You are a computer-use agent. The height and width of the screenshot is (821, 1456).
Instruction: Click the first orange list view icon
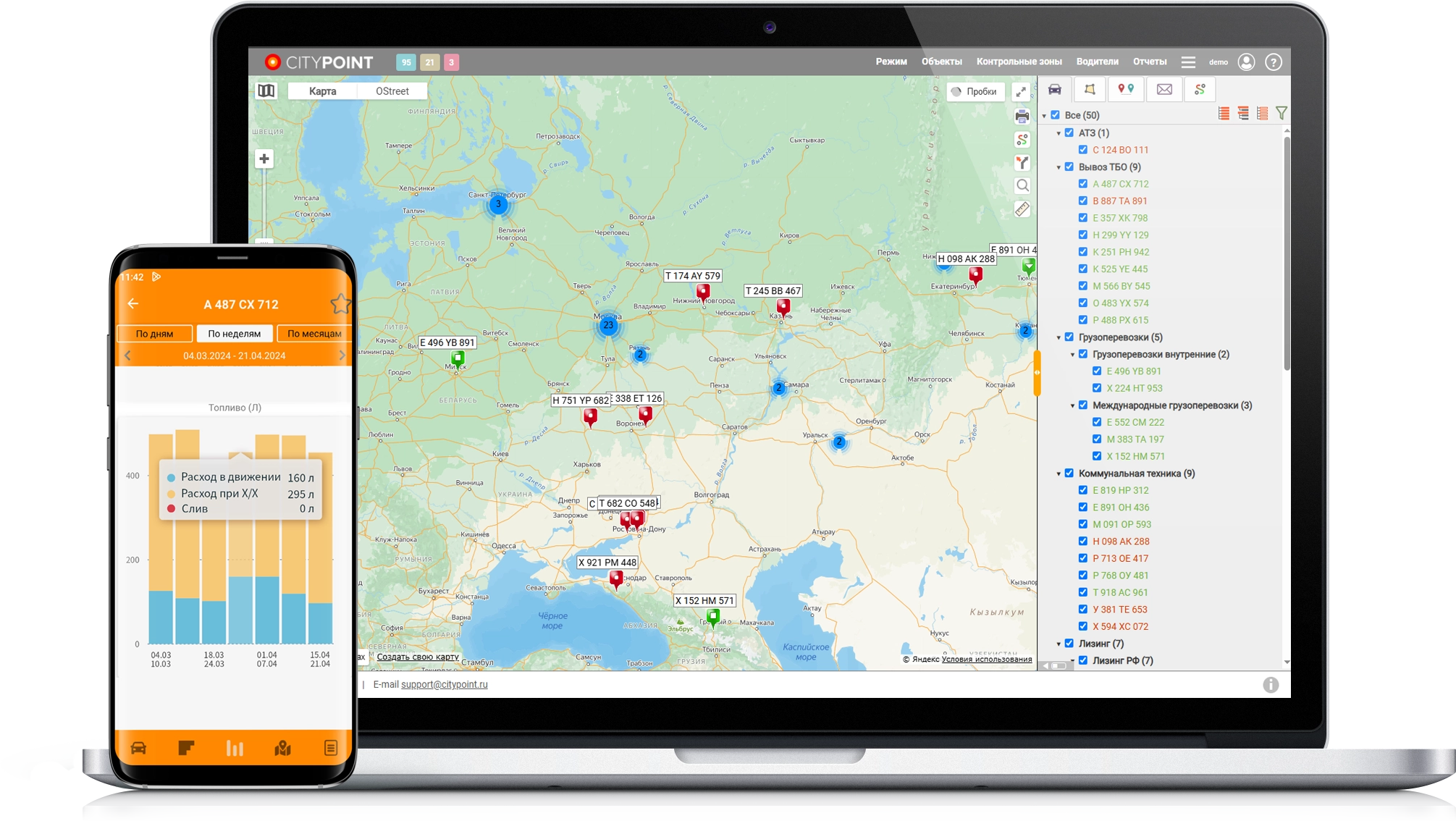coord(1224,114)
